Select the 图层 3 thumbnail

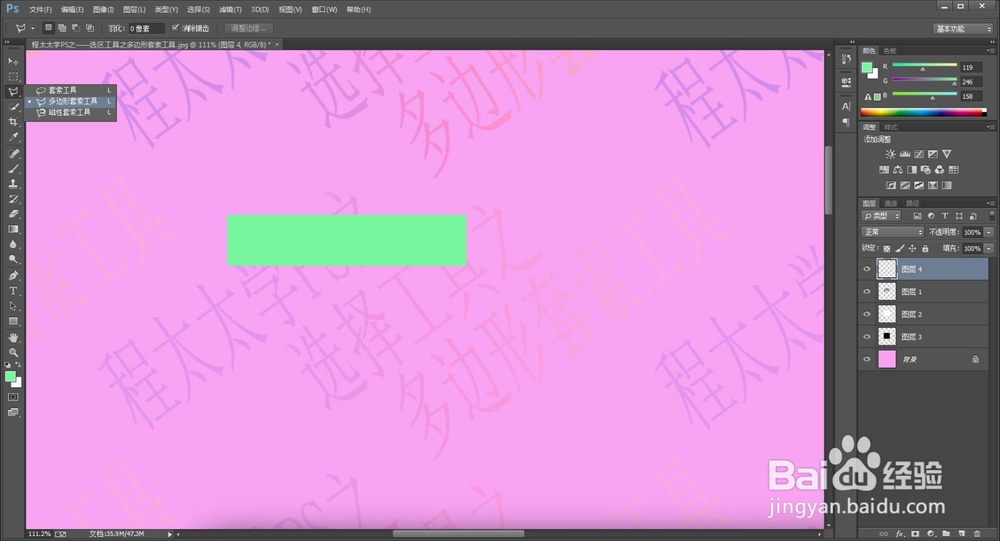click(x=887, y=336)
